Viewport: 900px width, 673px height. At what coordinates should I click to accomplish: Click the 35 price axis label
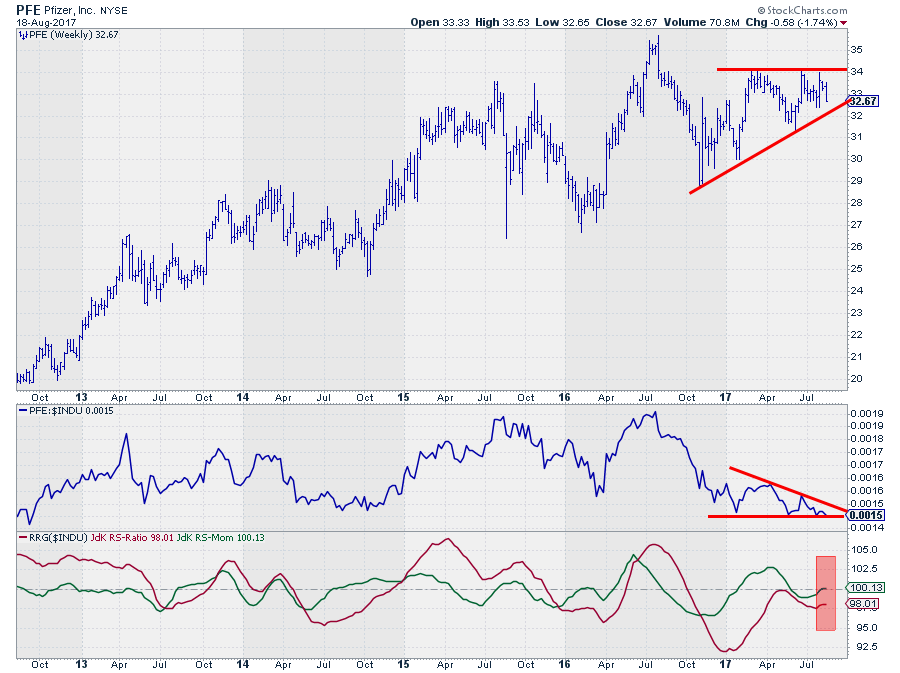point(856,50)
